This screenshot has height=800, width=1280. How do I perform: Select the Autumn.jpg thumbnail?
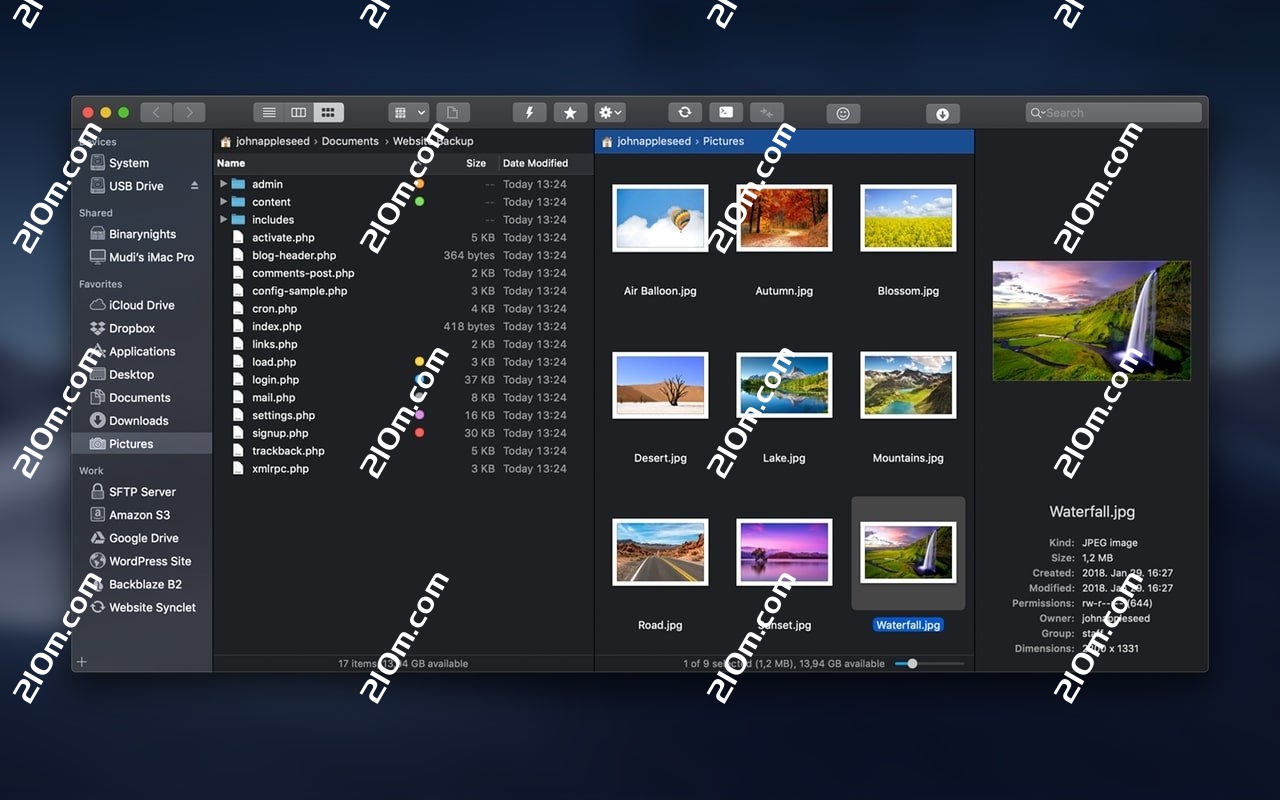[784, 218]
